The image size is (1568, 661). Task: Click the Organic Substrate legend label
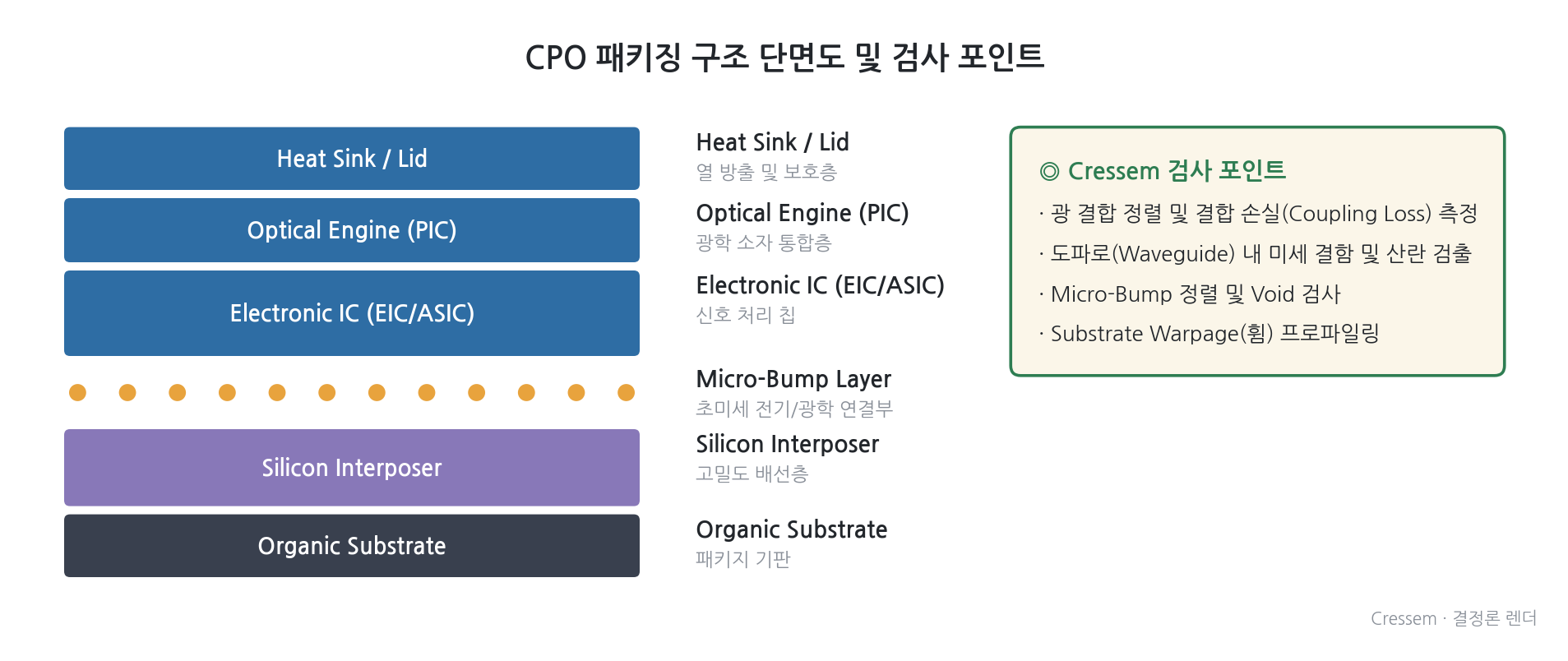[791, 529]
